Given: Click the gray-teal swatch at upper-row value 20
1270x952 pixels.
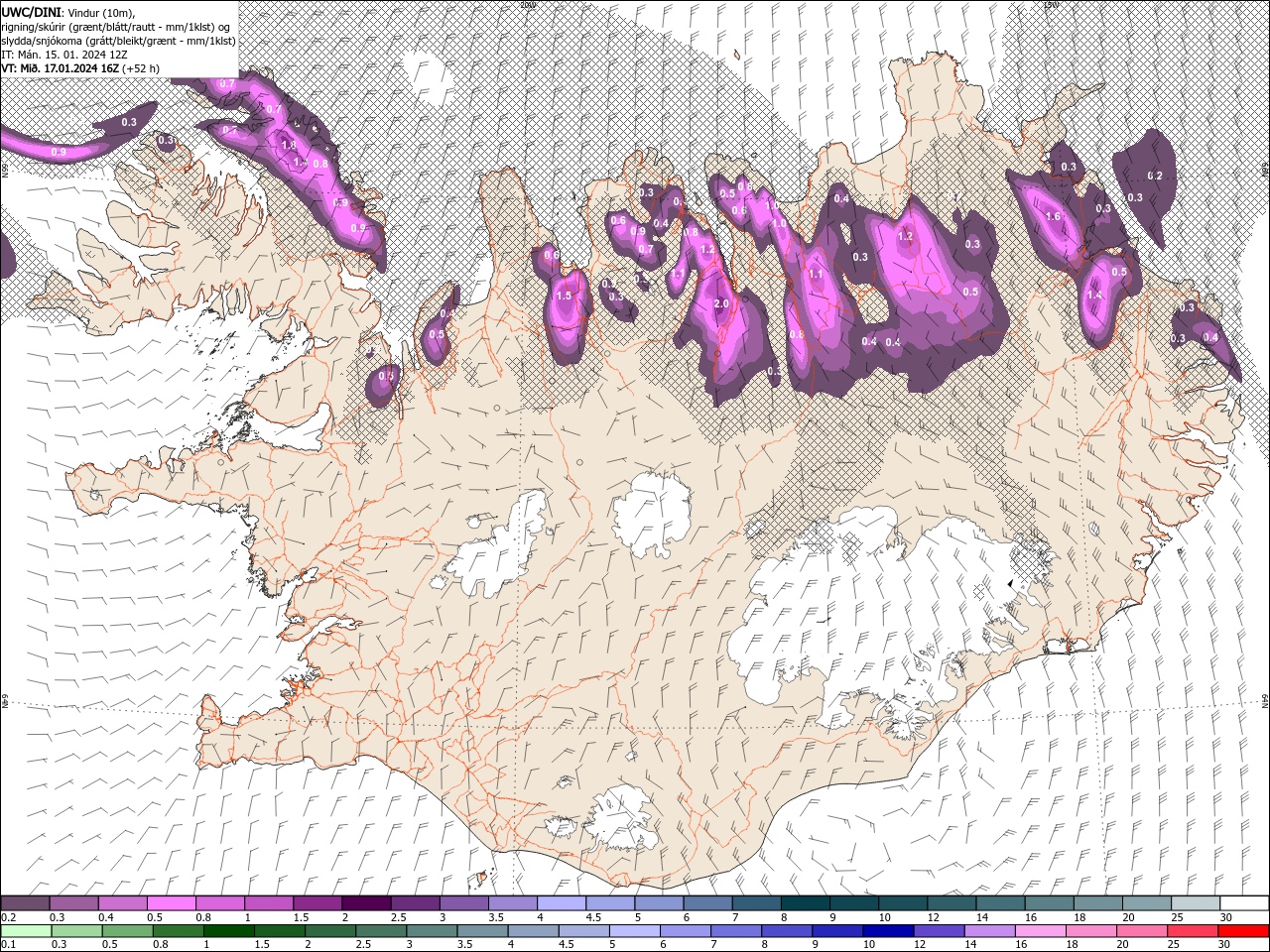Looking at the screenshot, I should click(x=1147, y=903).
